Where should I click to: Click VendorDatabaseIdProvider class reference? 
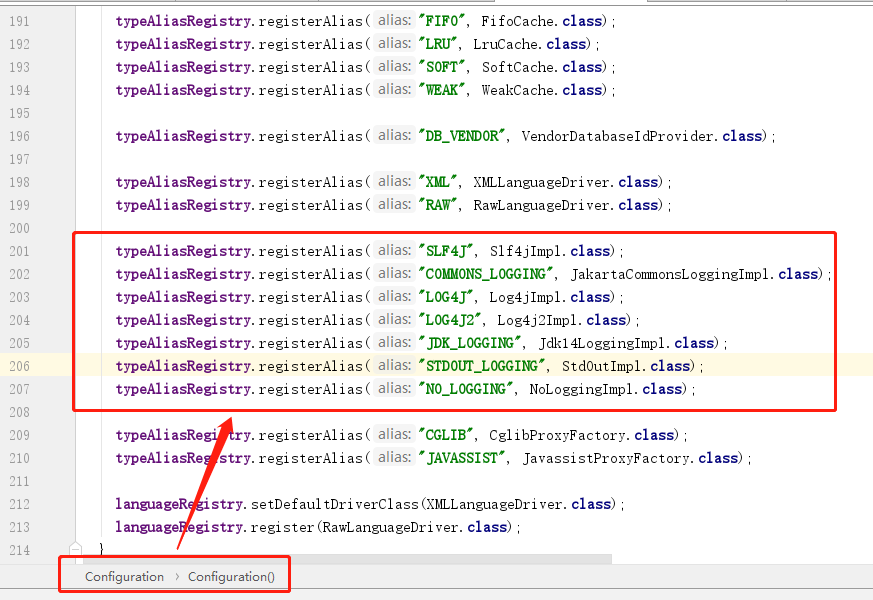point(619,136)
